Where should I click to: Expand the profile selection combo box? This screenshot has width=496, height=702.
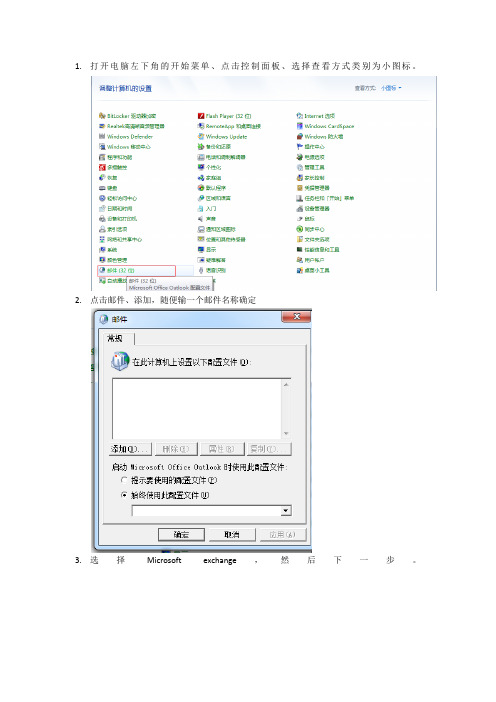286,511
